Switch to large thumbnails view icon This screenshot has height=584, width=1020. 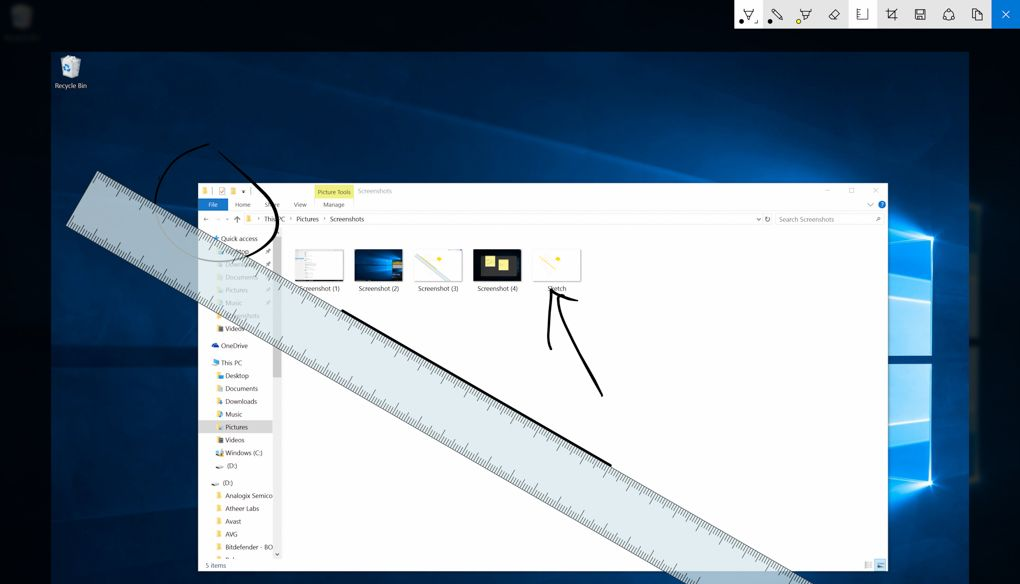pos(880,565)
